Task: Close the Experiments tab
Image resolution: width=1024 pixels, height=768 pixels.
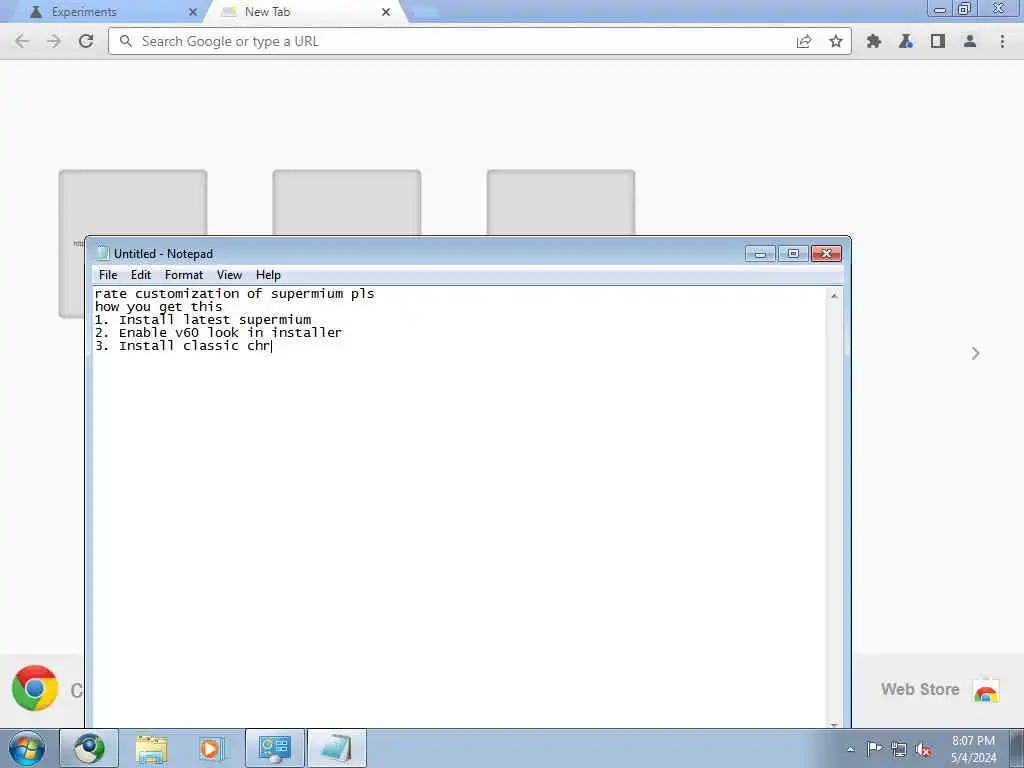Action: click(x=193, y=12)
